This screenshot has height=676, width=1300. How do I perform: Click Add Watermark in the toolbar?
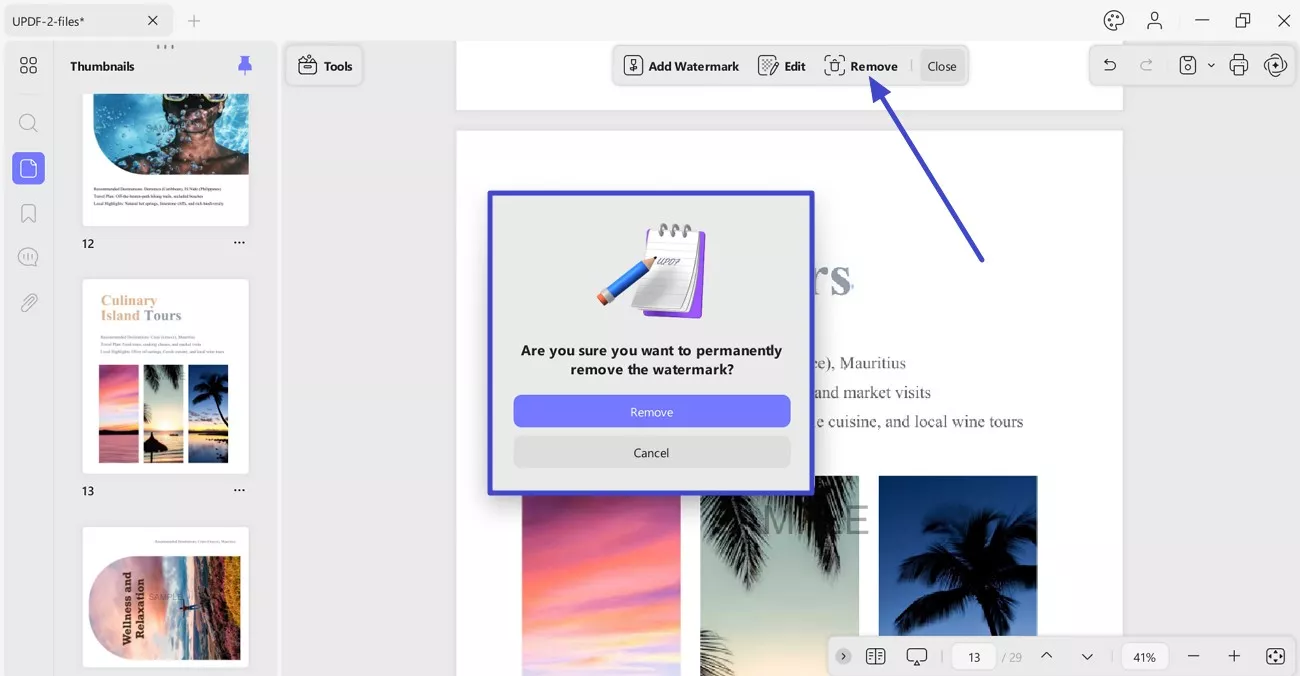pos(681,66)
